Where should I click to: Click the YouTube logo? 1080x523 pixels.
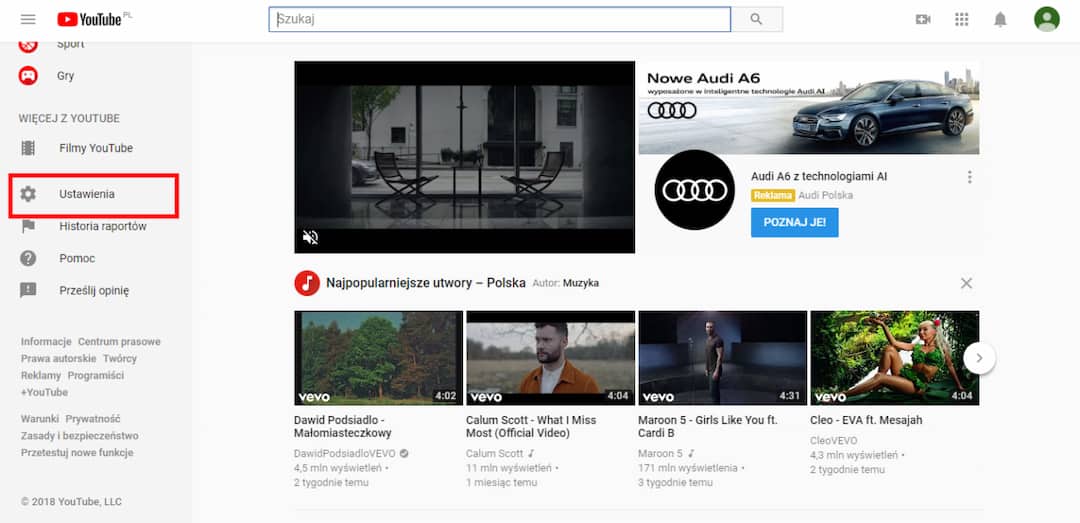click(90, 19)
